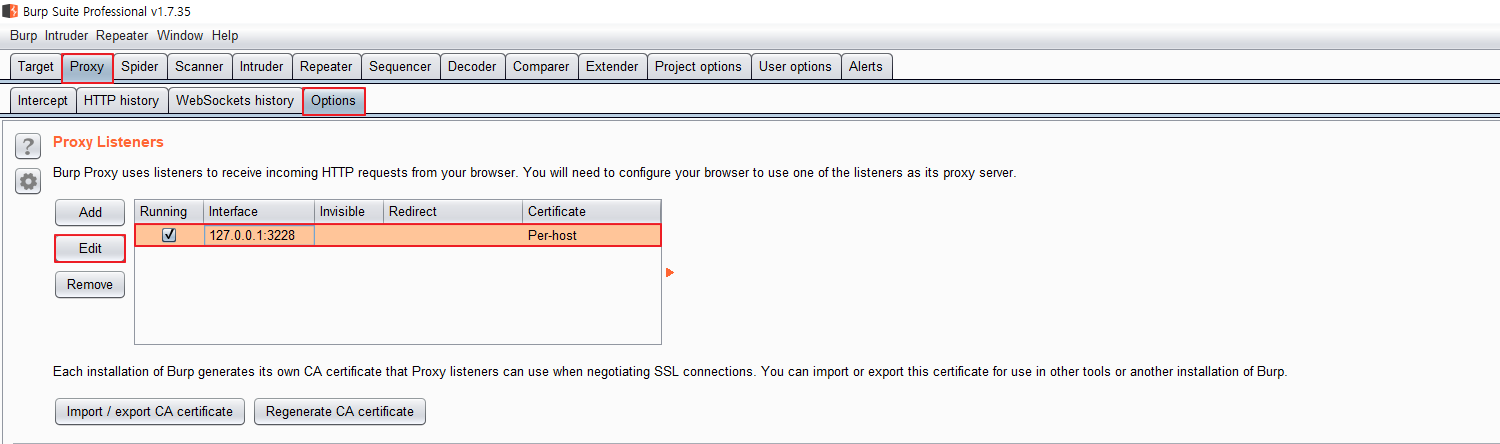This screenshot has width=1500, height=444.
Task: Click the Redirect column header
Action: pyautogui.click(x=453, y=212)
